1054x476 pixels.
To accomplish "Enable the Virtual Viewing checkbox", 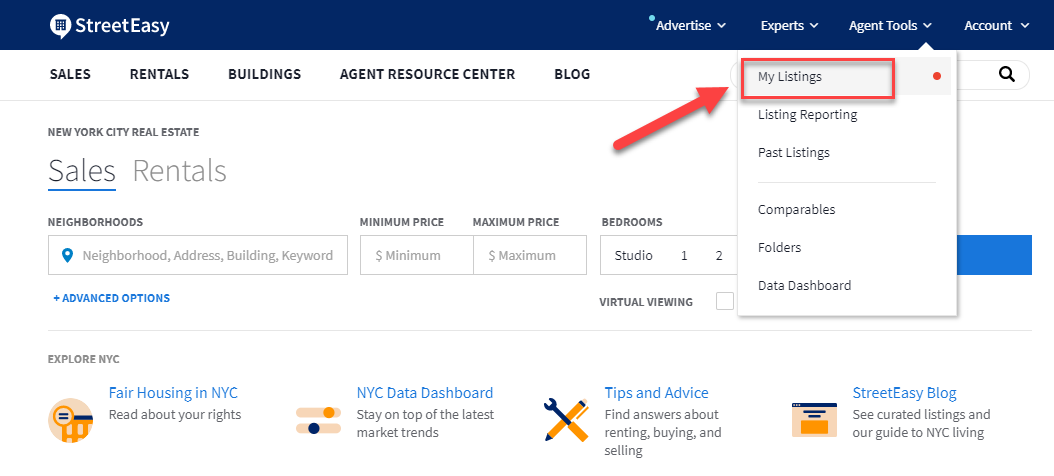I will point(725,301).
